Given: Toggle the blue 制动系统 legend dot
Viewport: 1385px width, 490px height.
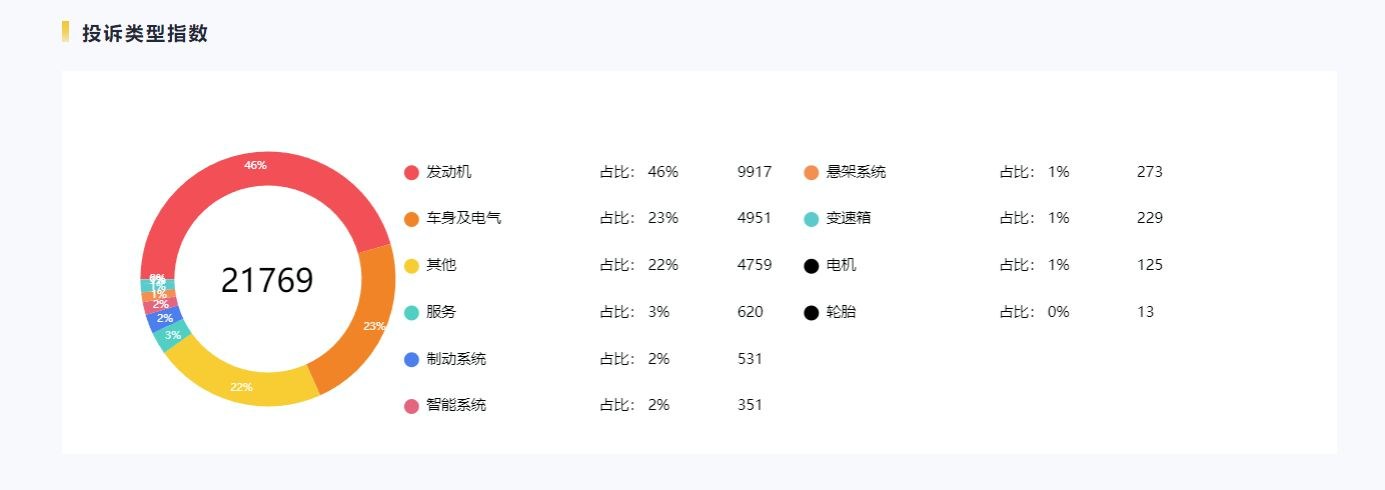Looking at the screenshot, I should coord(411,359).
